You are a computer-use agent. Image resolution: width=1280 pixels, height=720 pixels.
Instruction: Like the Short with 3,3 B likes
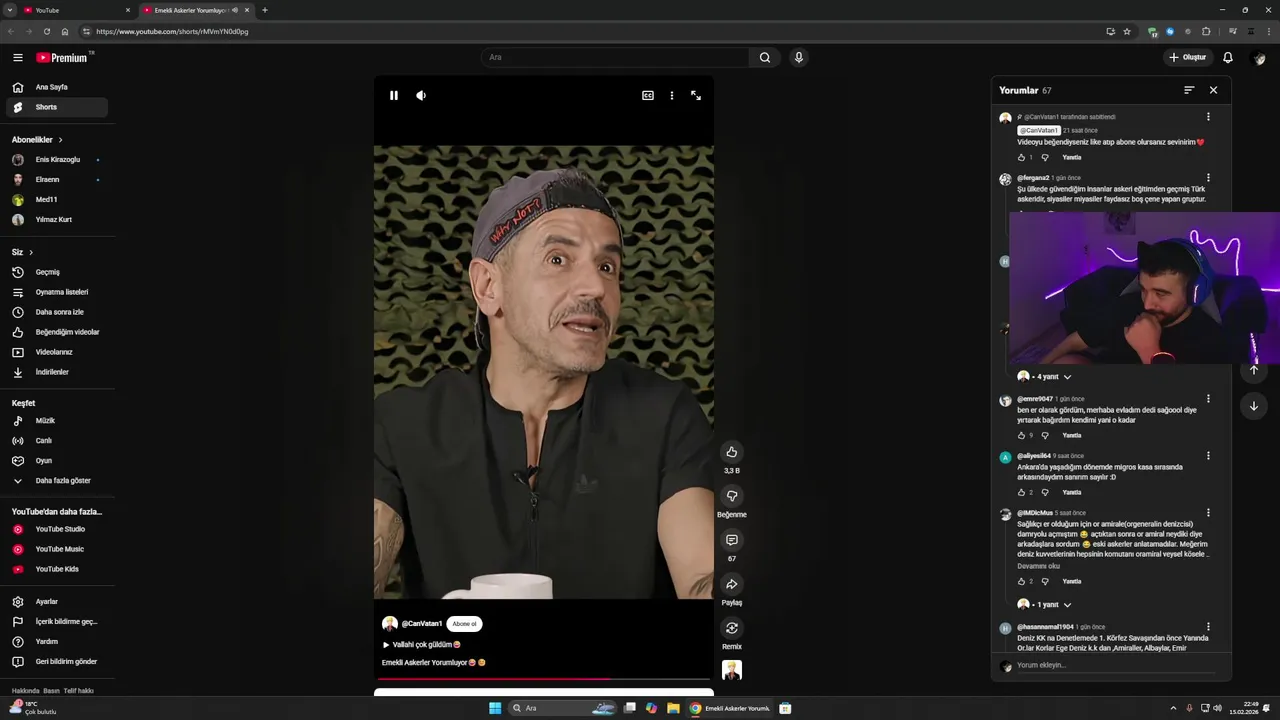tap(732, 452)
